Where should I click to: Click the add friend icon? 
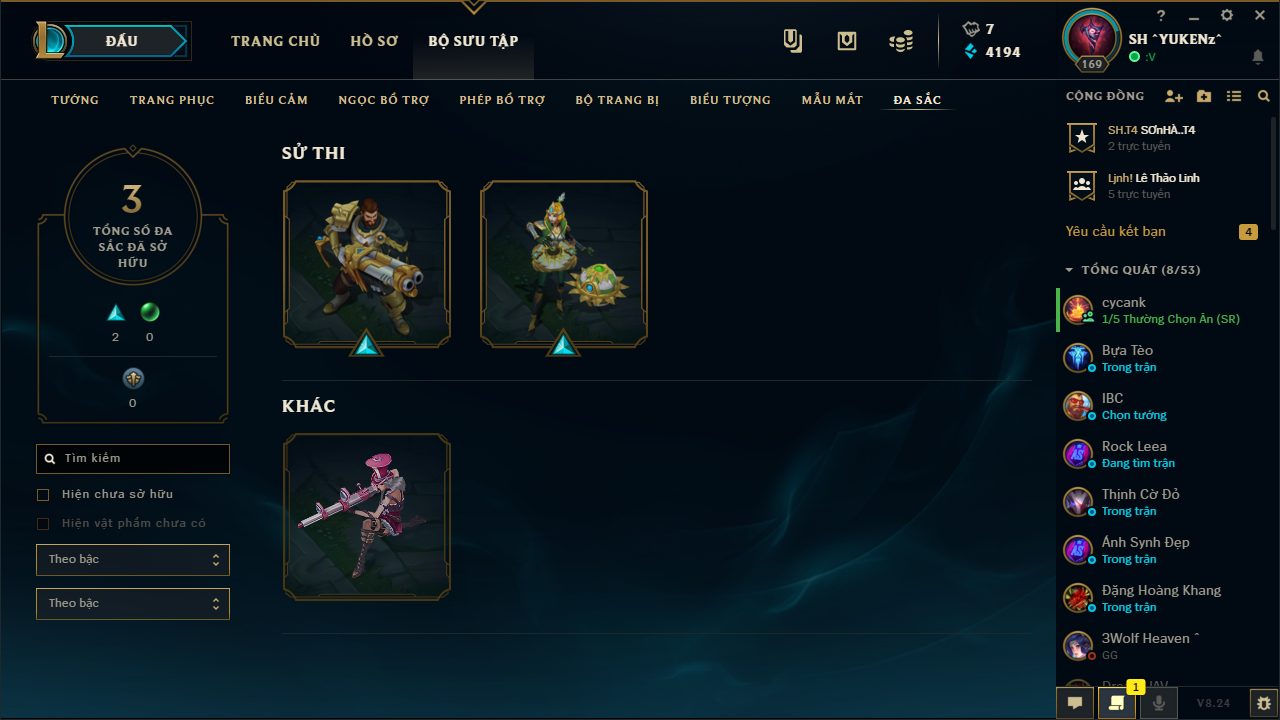[1174, 97]
